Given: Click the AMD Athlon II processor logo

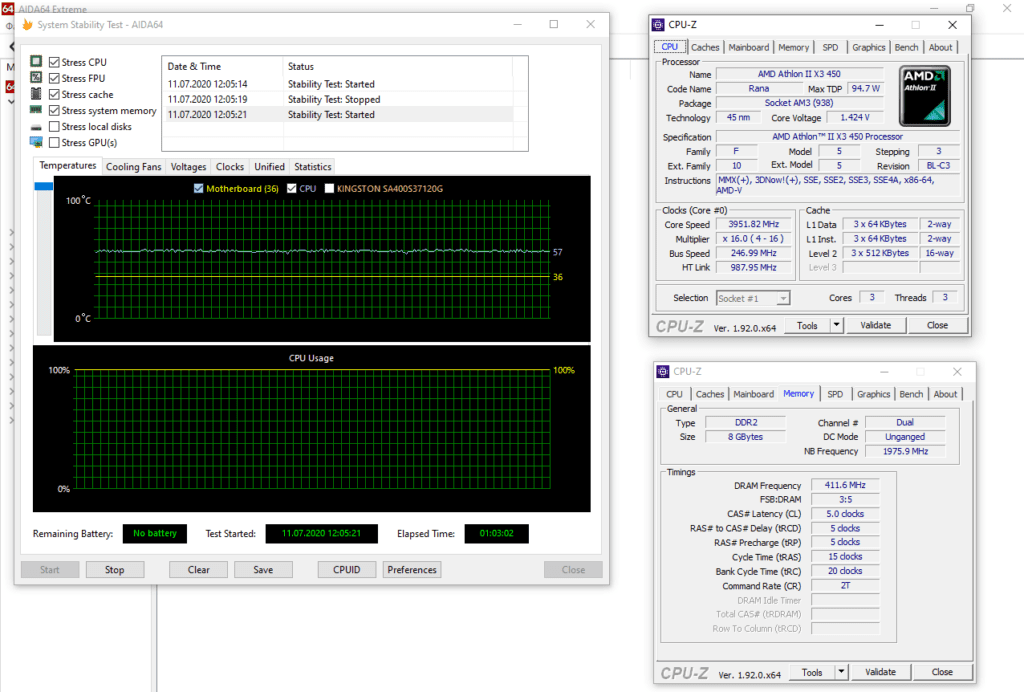Looking at the screenshot, I should pyautogui.click(x=924, y=95).
